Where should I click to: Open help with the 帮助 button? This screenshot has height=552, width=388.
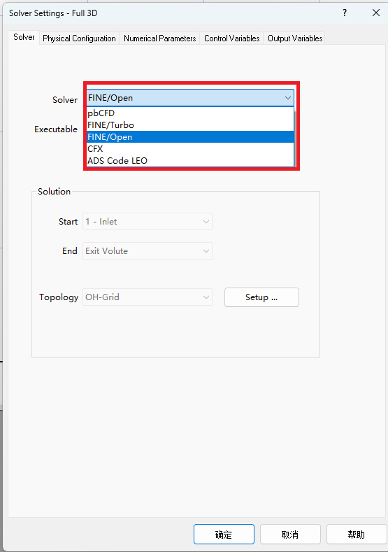356,534
